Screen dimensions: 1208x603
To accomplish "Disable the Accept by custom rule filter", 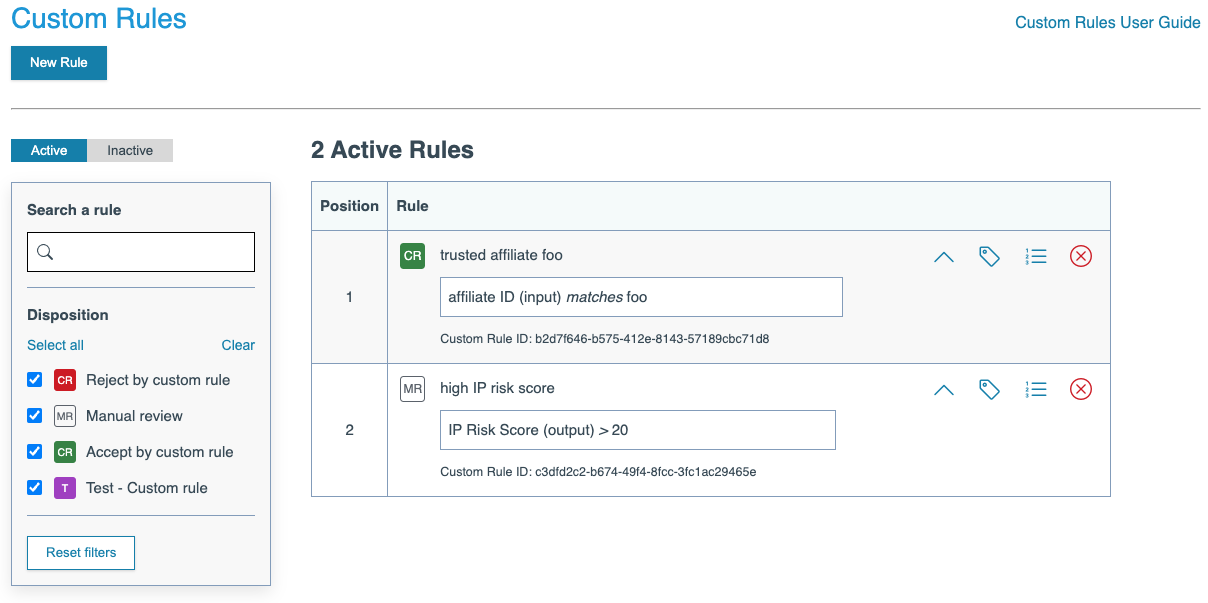I will [x=35, y=452].
